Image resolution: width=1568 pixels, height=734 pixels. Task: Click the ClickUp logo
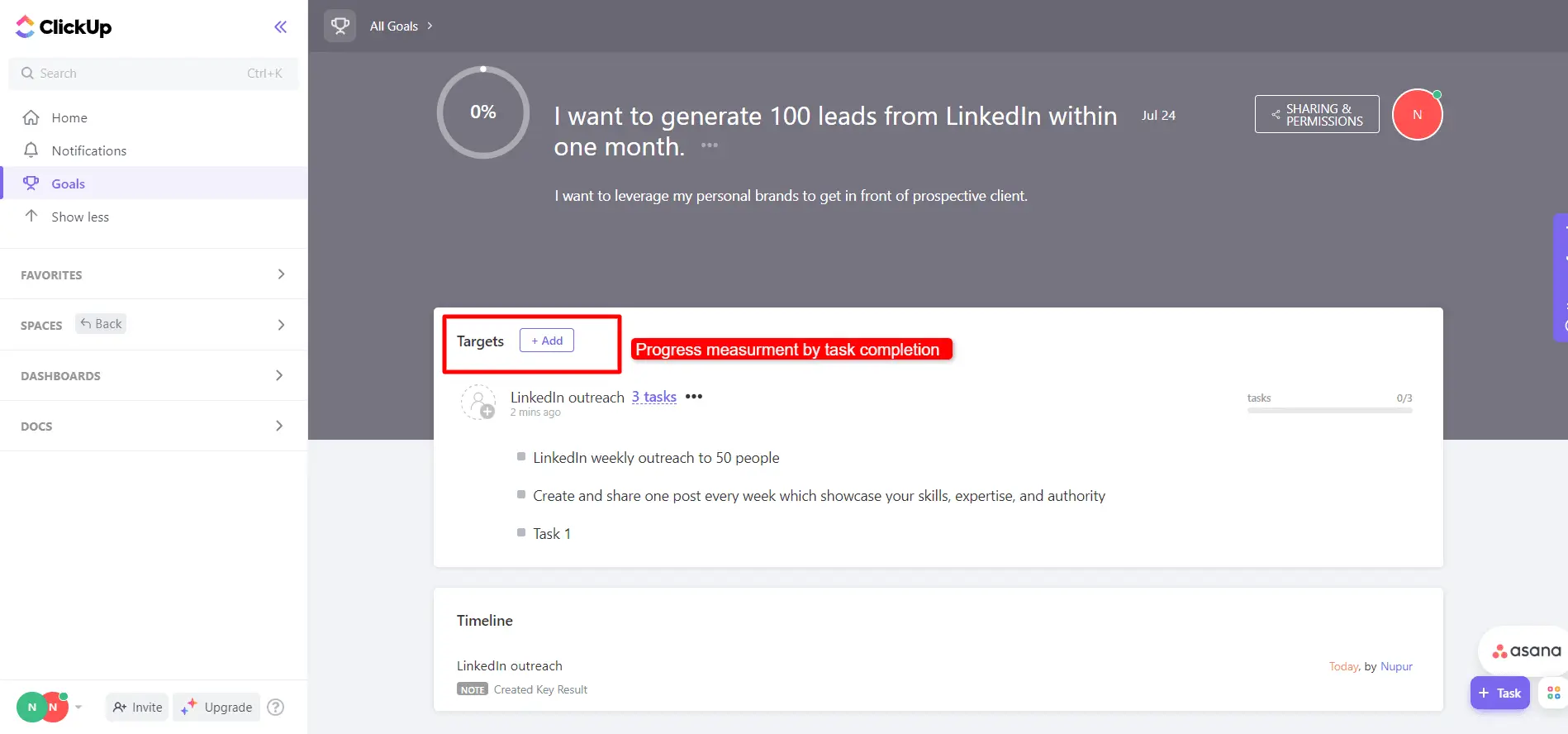coord(64,26)
